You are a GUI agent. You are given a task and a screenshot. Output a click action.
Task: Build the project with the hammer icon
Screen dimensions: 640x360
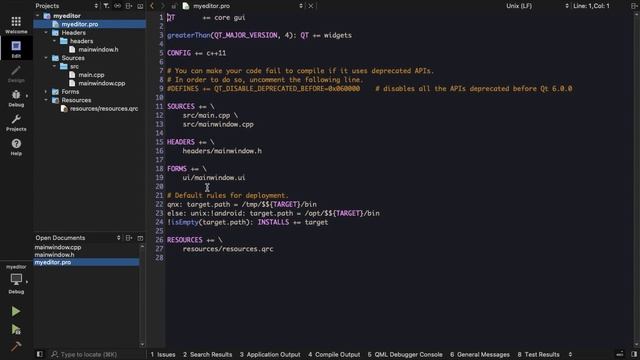coord(16,346)
